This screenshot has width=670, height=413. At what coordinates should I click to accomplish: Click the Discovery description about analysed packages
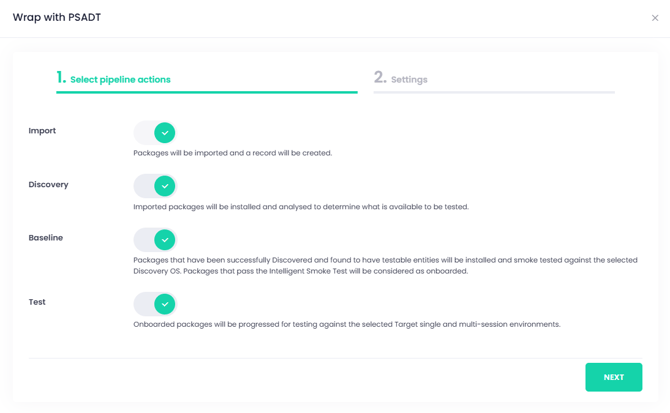300,207
